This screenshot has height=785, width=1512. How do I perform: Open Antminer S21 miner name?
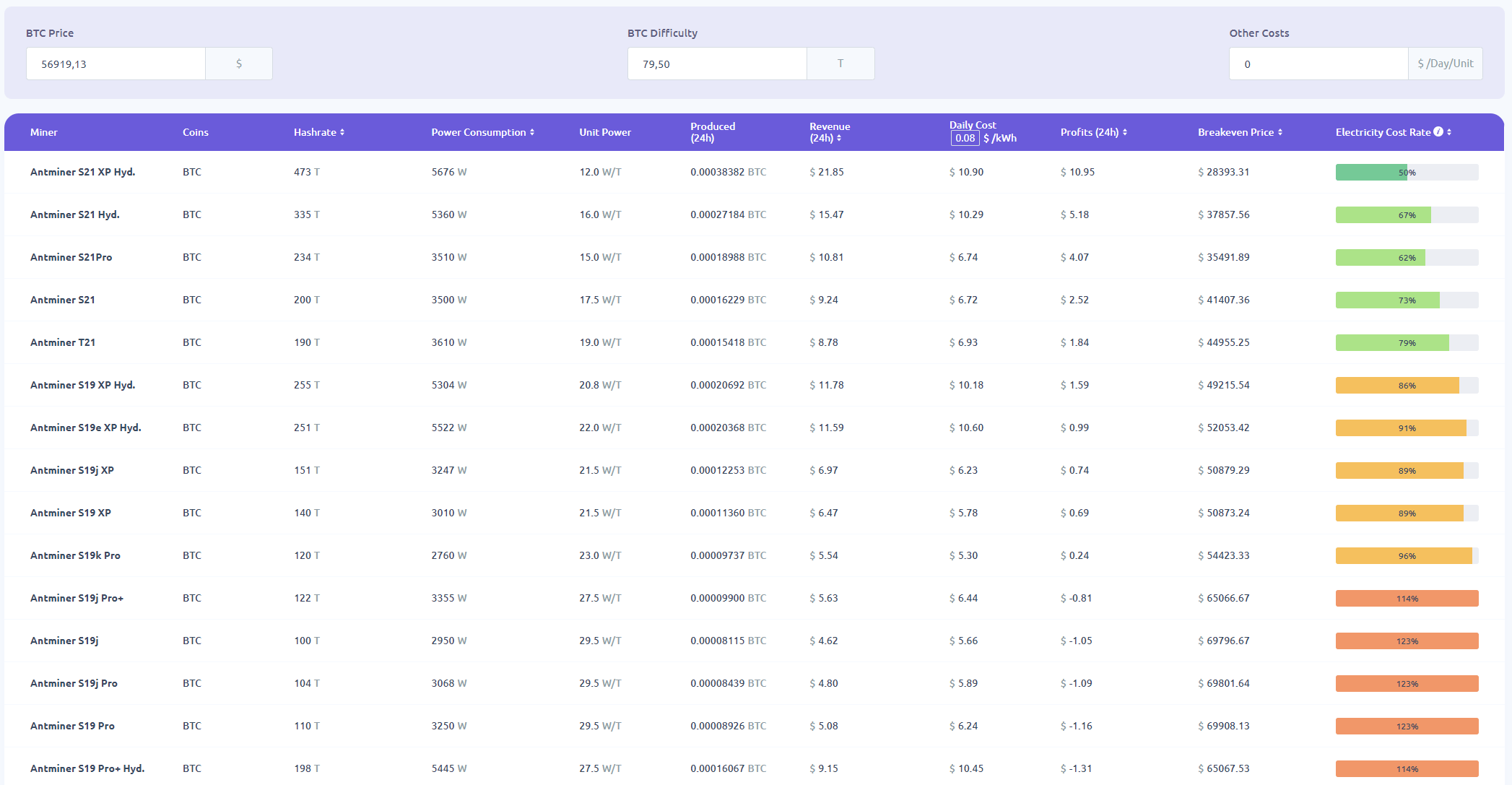pyautogui.click(x=63, y=300)
